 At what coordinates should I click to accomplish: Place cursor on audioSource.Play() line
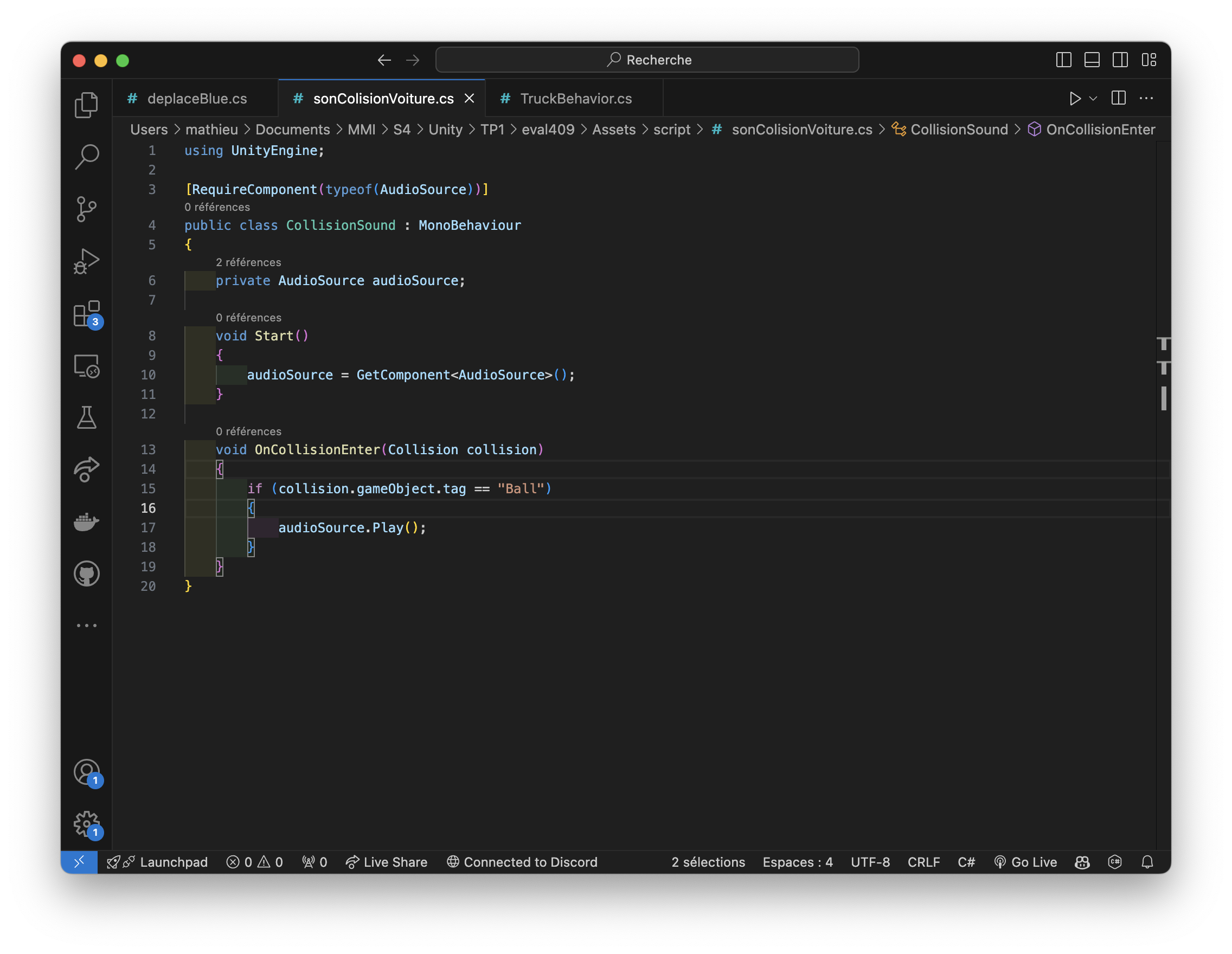[352, 528]
